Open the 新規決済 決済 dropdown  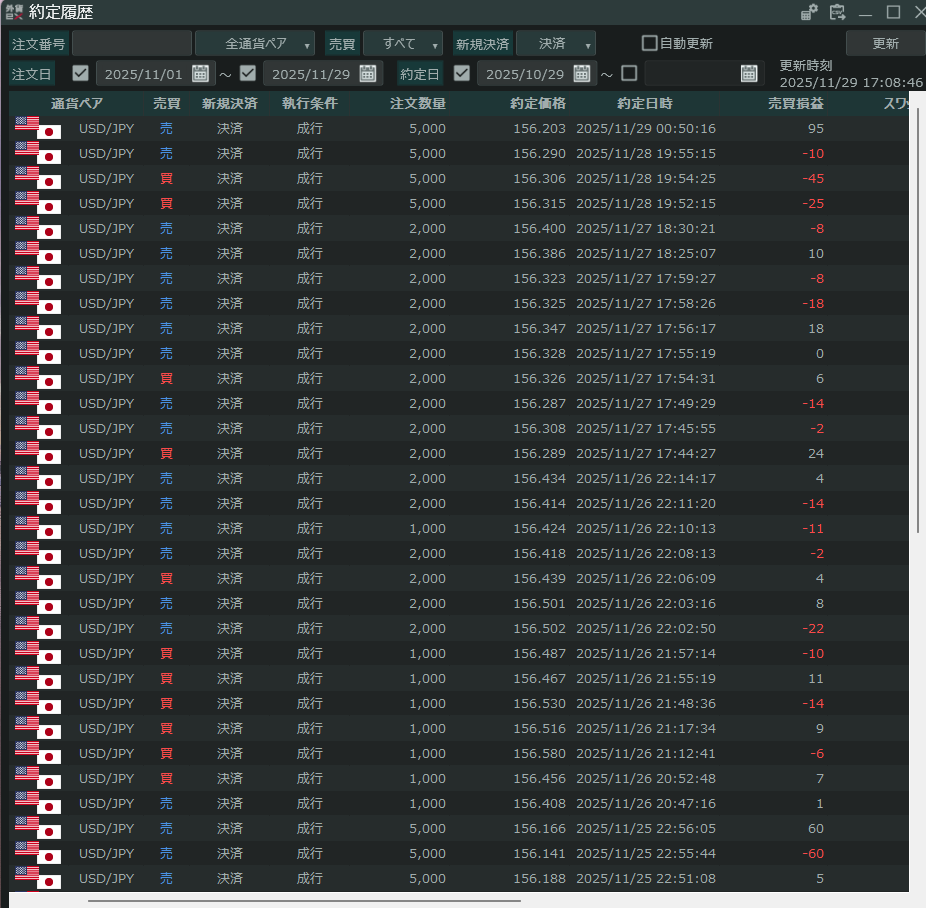(556, 44)
